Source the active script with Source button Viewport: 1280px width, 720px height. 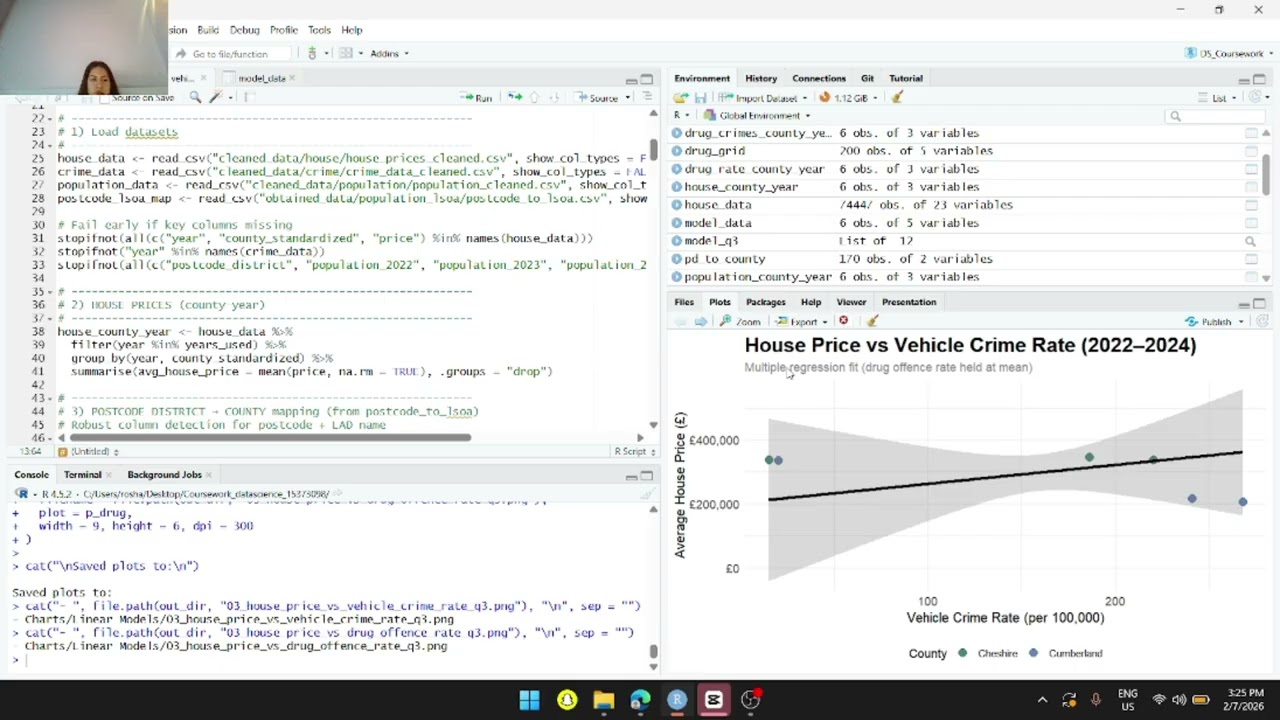(x=597, y=97)
